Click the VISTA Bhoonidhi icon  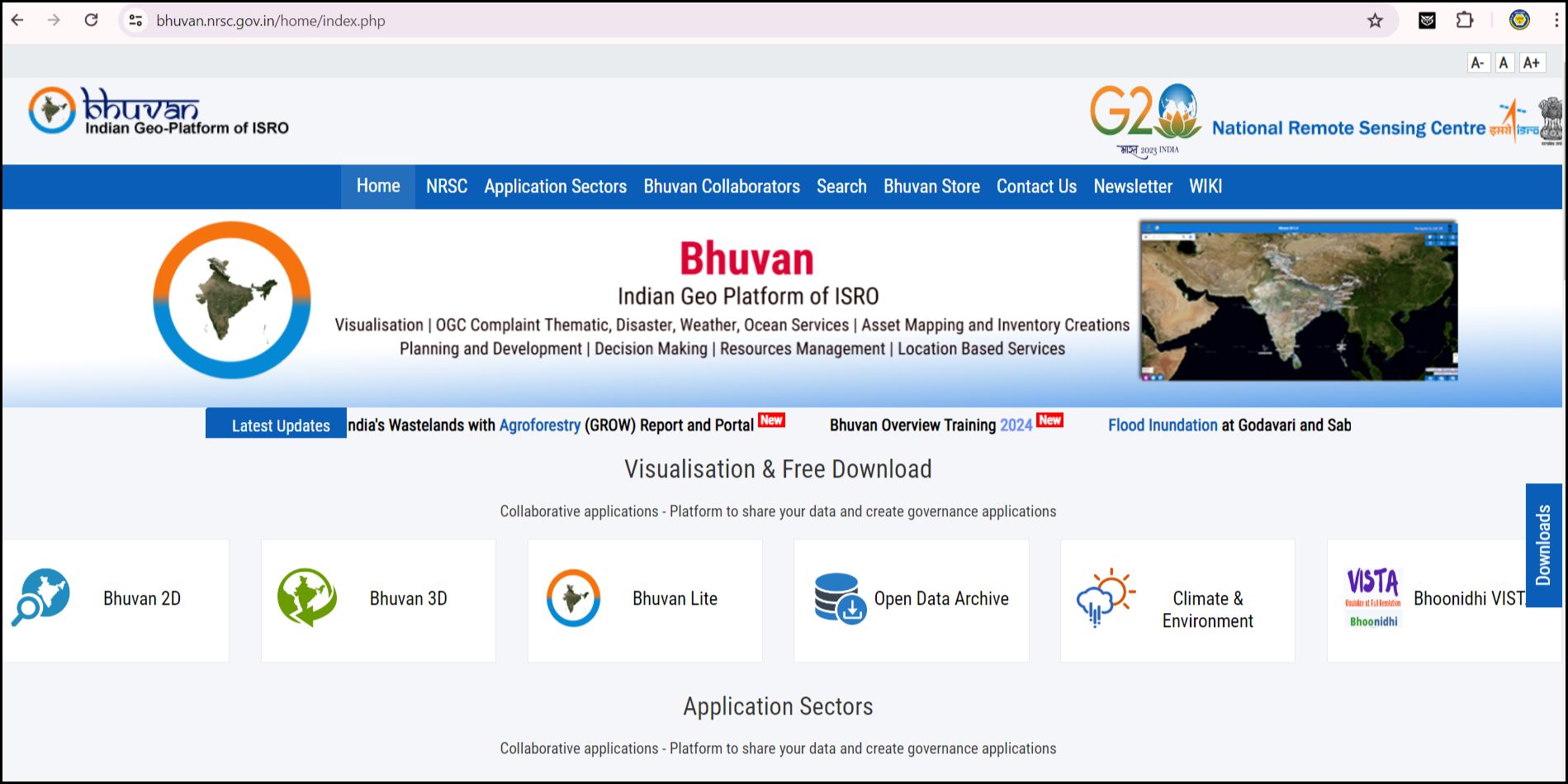click(x=1373, y=597)
